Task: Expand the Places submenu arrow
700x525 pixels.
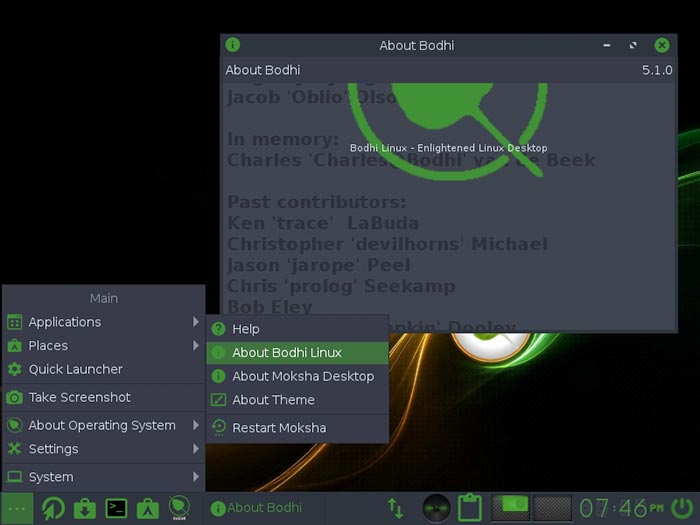Action: pos(196,346)
